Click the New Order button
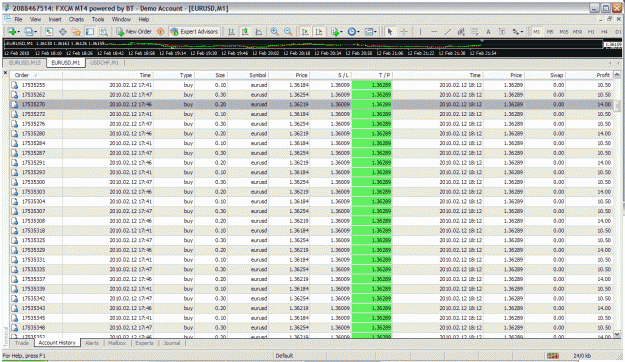 pyautogui.click(x=134, y=31)
